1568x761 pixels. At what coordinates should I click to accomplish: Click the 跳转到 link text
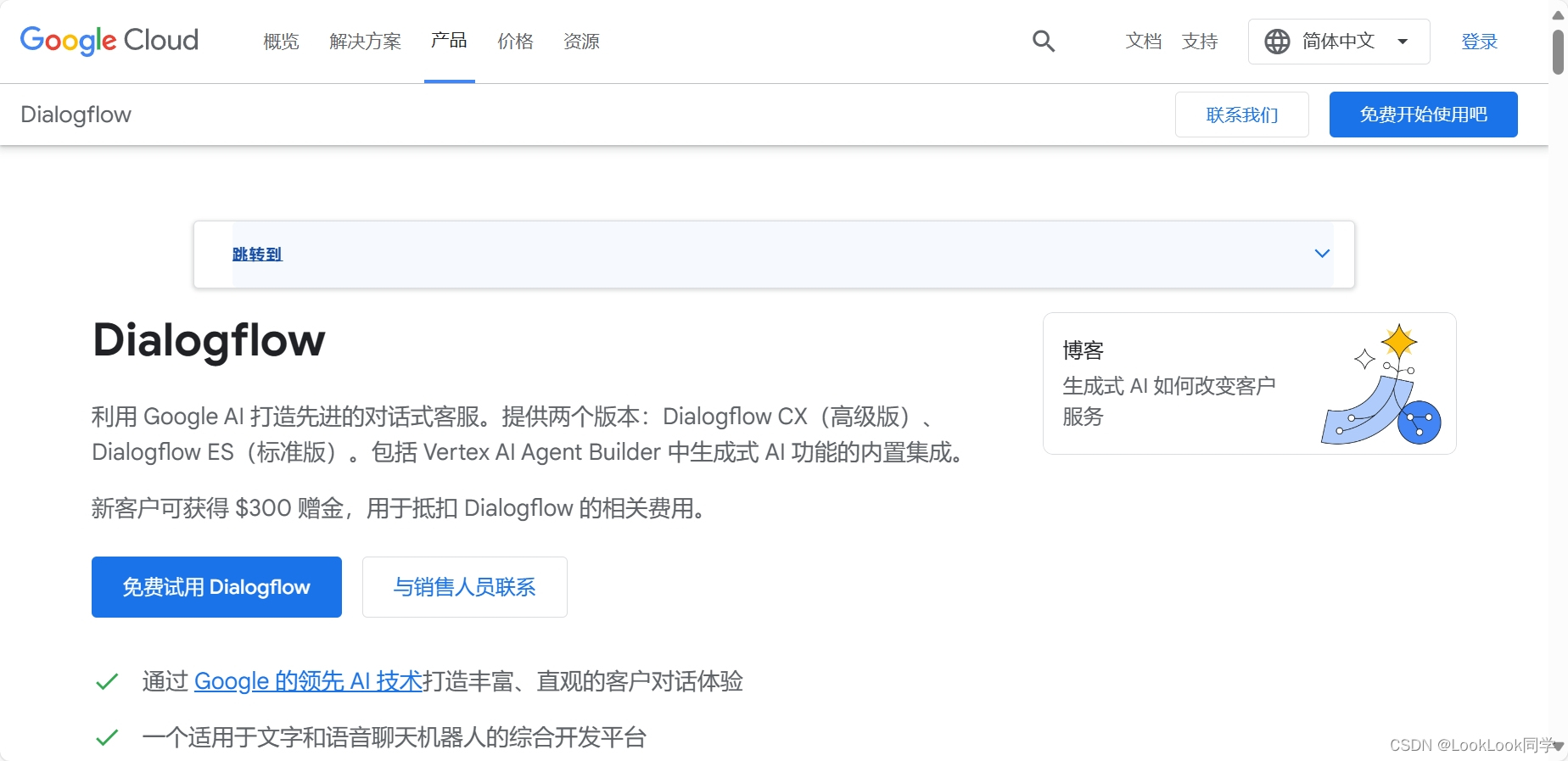[x=257, y=254]
